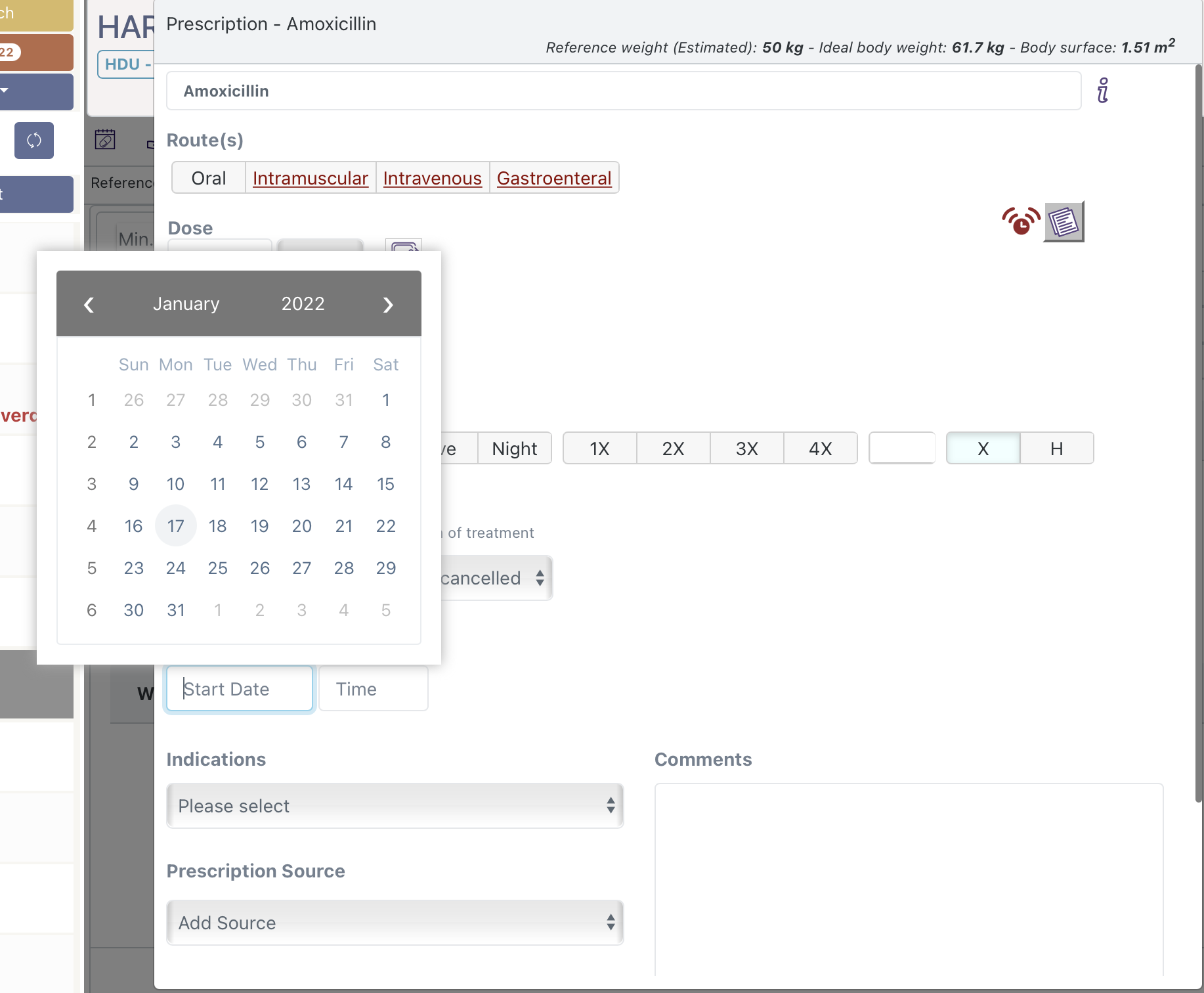Viewport: 1204px width, 993px height.
Task: Click the info icon beside Amoxicillin field
Action: pos(1102,90)
